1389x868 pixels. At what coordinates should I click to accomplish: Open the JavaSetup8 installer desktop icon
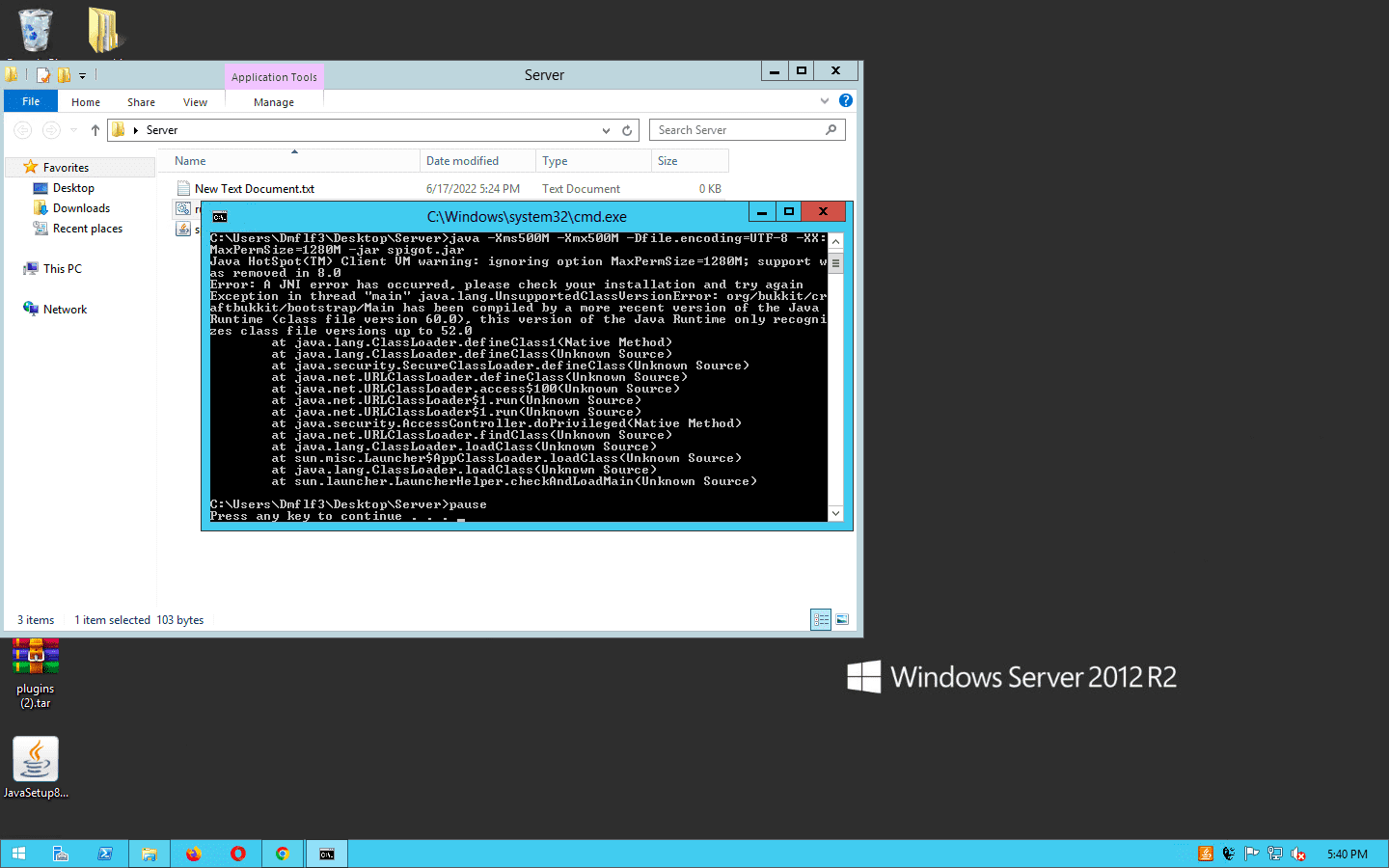tap(36, 761)
